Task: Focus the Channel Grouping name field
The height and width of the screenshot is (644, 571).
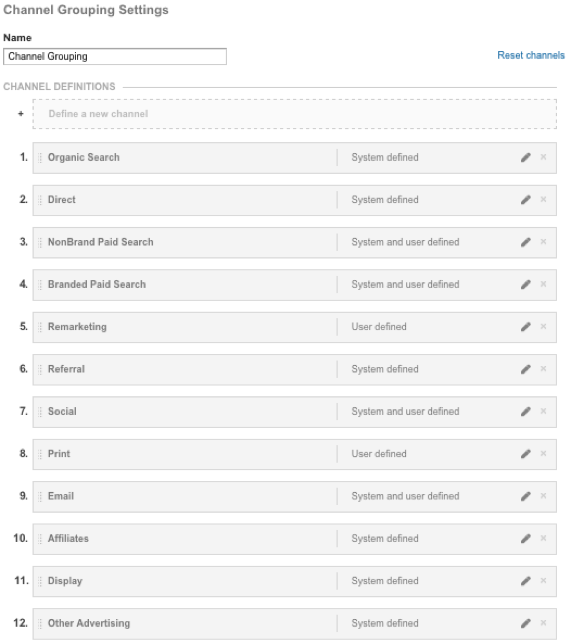Action: tap(115, 56)
